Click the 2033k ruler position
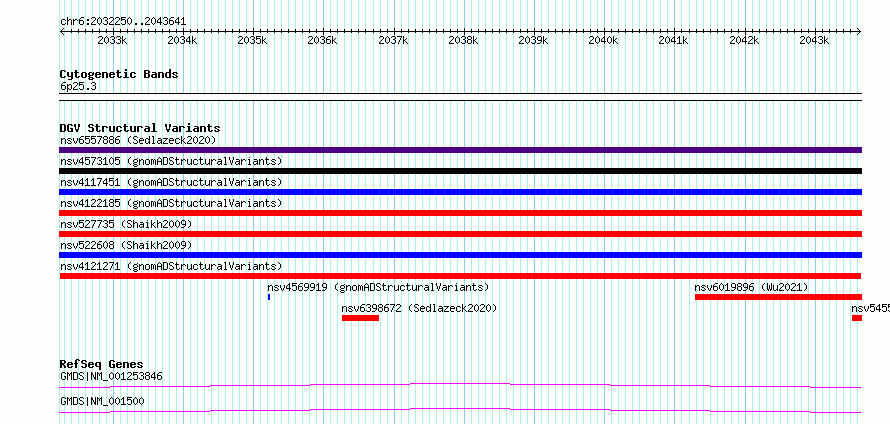The height and width of the screenshot is (424, 890). tap(112, 40)
